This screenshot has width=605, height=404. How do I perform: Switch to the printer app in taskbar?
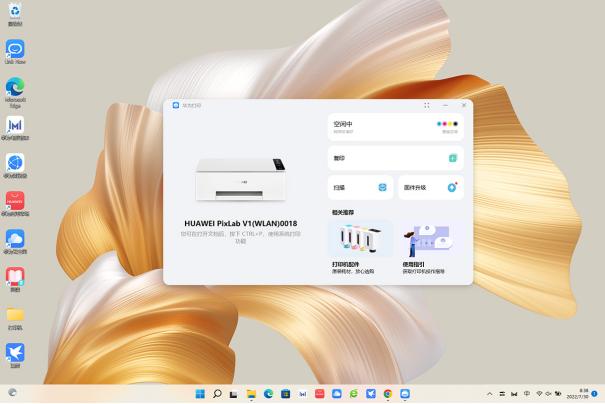click(405, 394)
